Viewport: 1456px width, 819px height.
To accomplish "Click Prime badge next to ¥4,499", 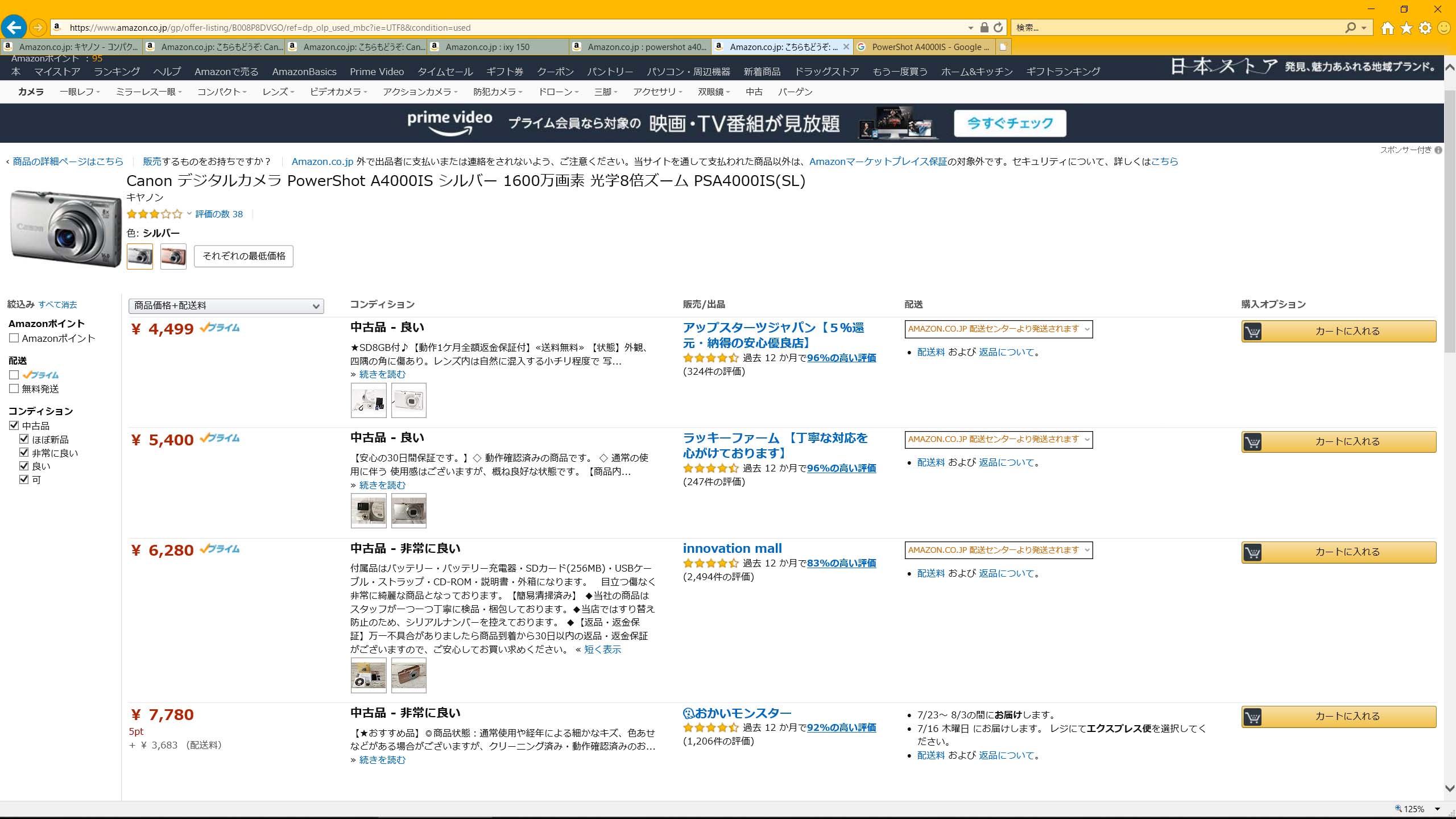I will coord(220,328).
